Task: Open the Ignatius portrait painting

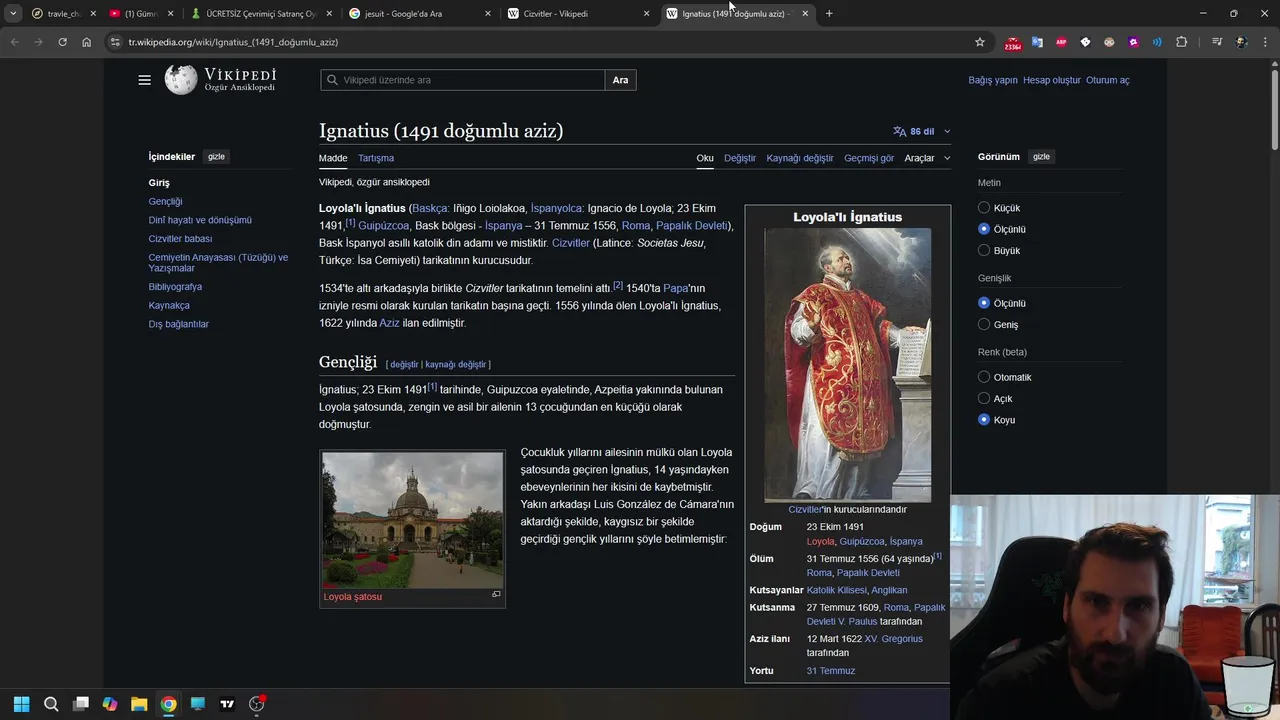Action: click(x=848, y=365)
